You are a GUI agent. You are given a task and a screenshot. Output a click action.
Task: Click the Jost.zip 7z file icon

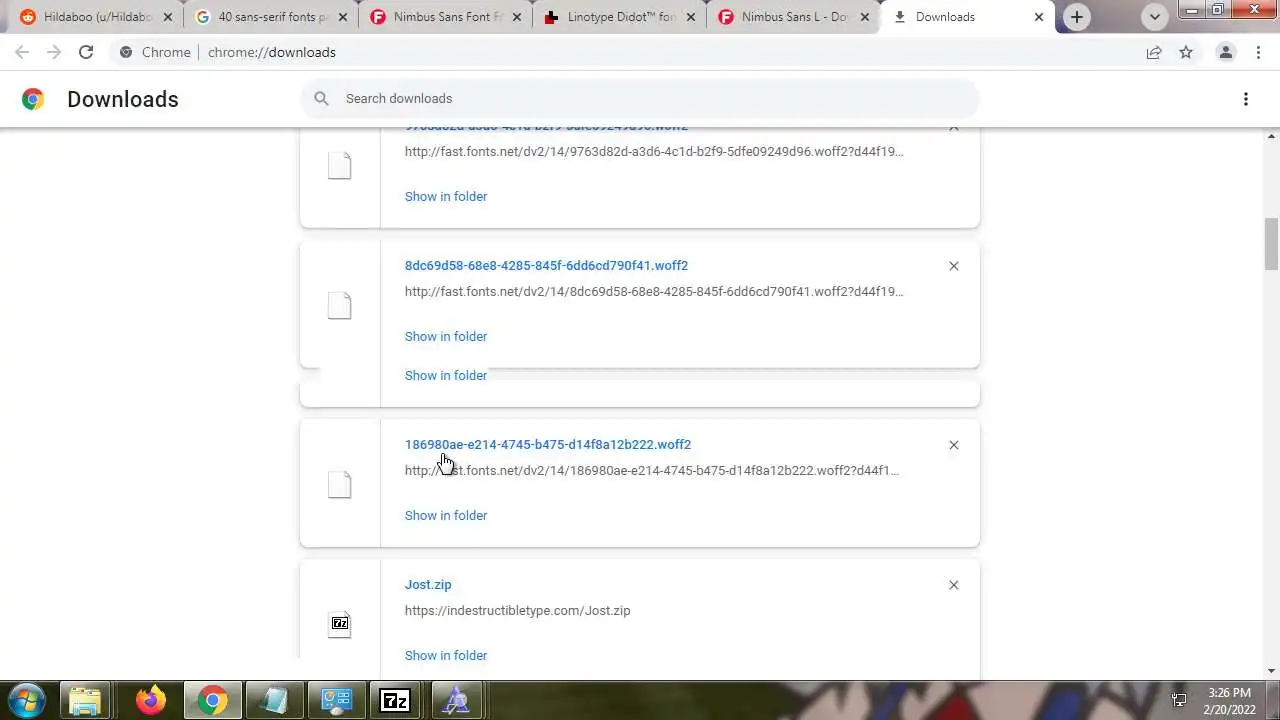pos(340,624)
